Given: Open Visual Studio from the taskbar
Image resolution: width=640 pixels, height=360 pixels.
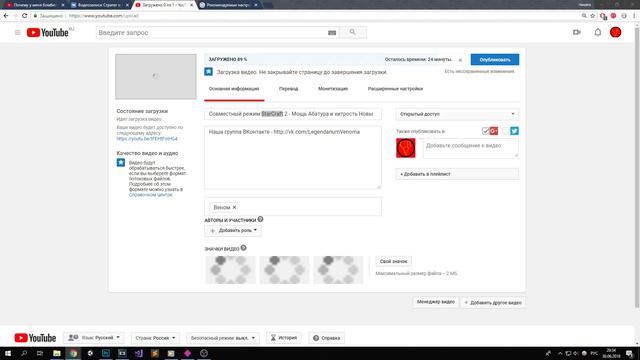Looking at the screenshot, I should coord(138,353).
